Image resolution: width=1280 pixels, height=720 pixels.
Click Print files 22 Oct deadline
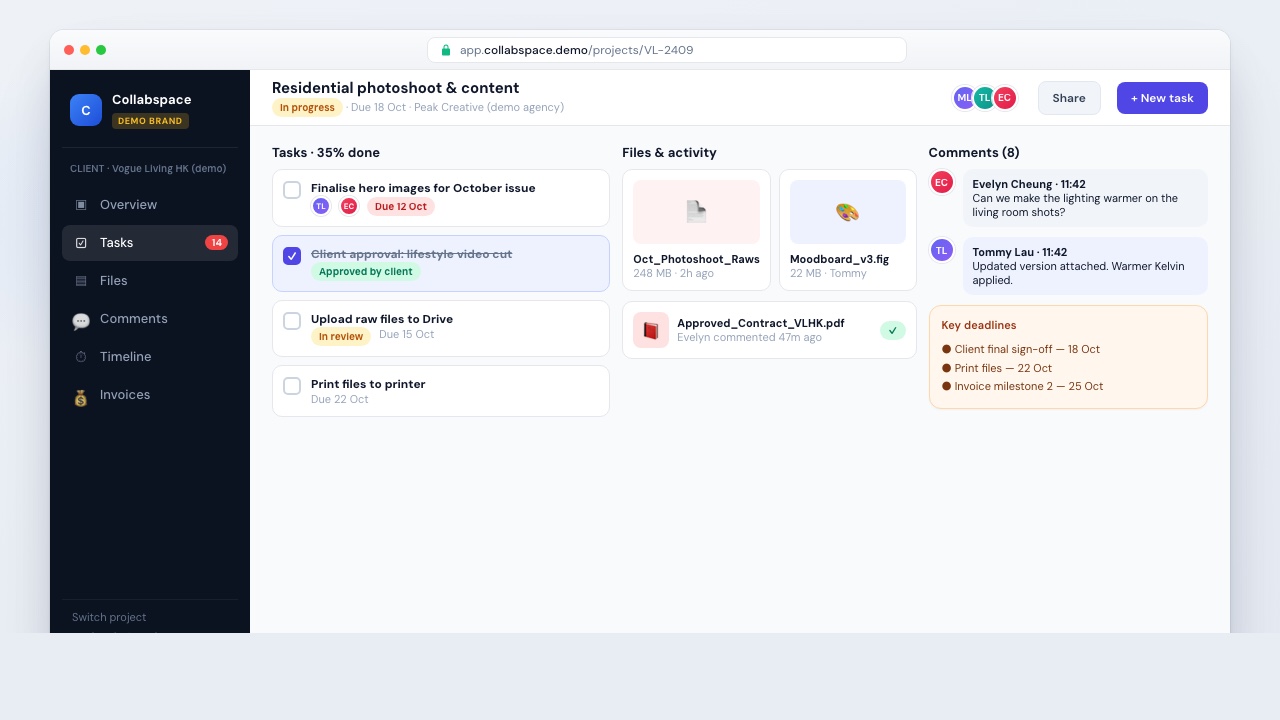coord(997,368)
